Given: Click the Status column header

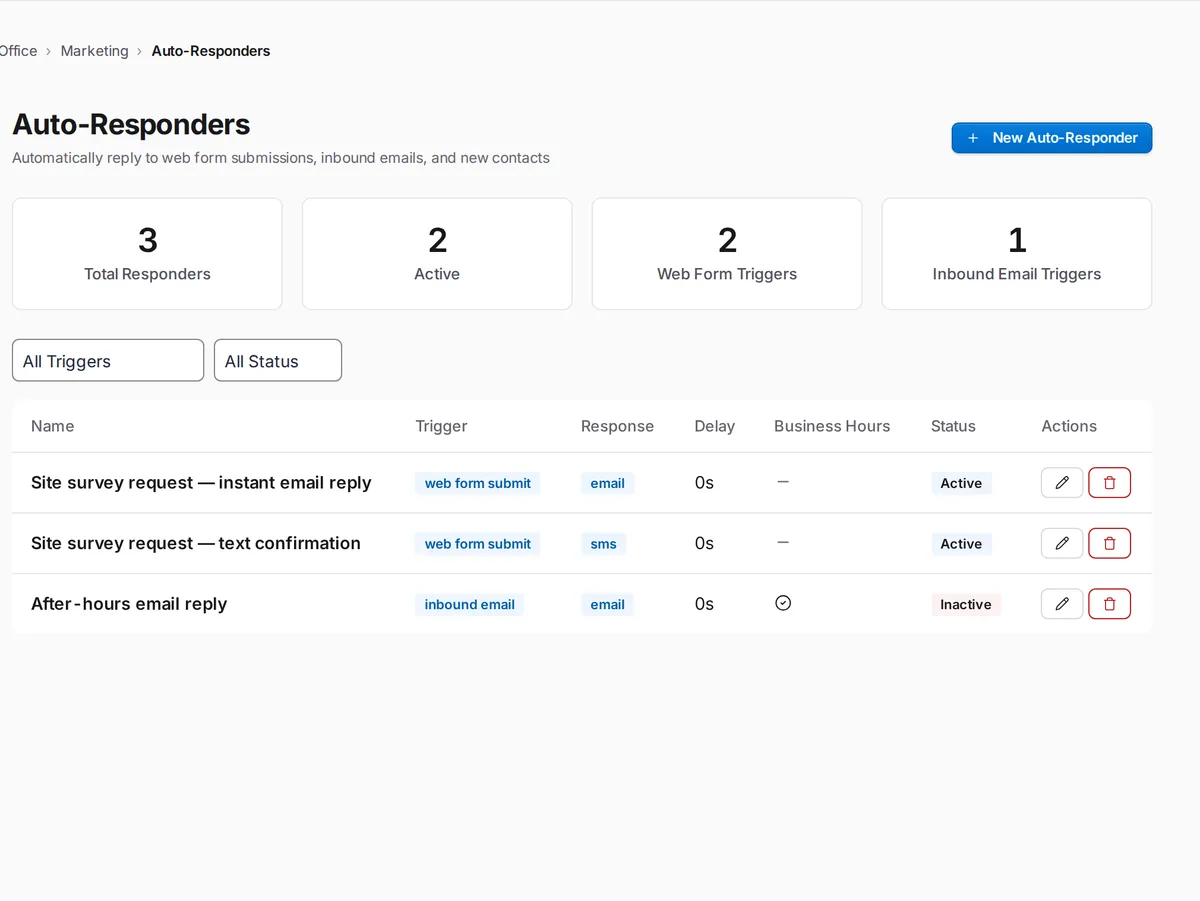Looking at the screenshot, I should coord(953,426).
